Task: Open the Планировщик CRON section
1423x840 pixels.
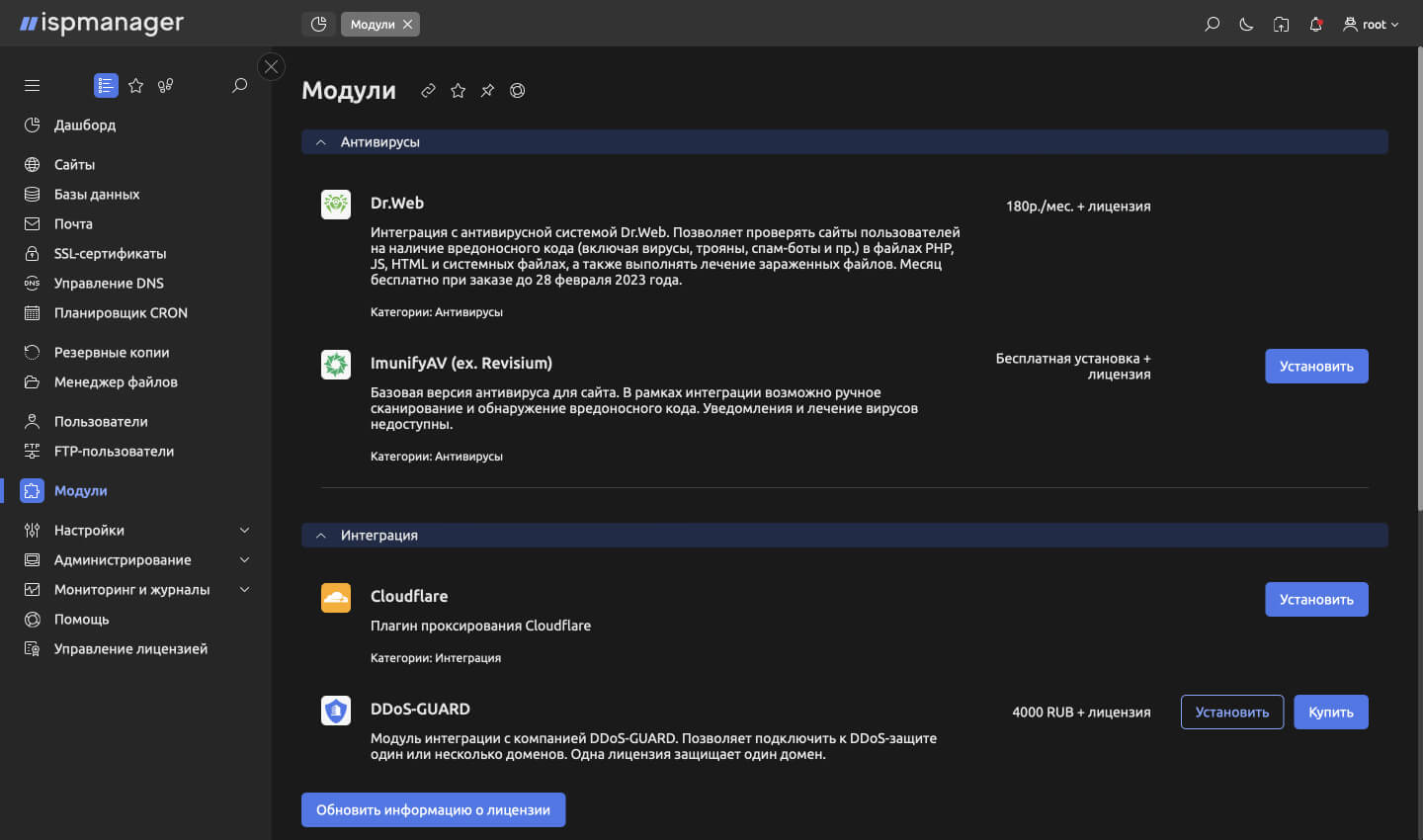Action: 121,312
